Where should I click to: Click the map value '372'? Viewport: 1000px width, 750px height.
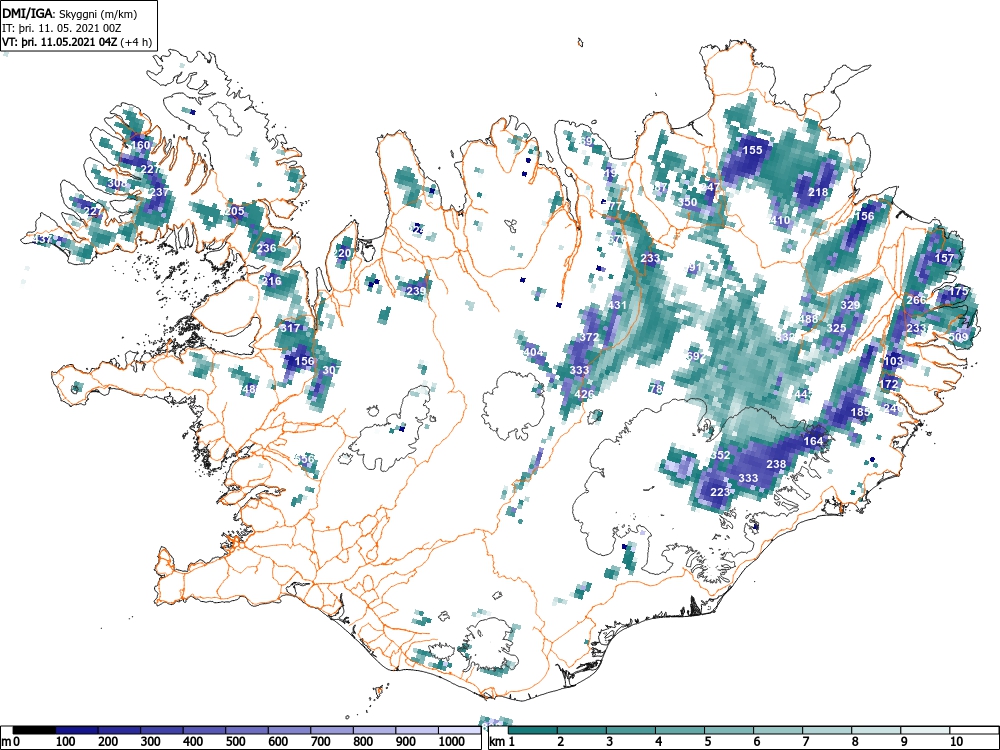[589, 337]
